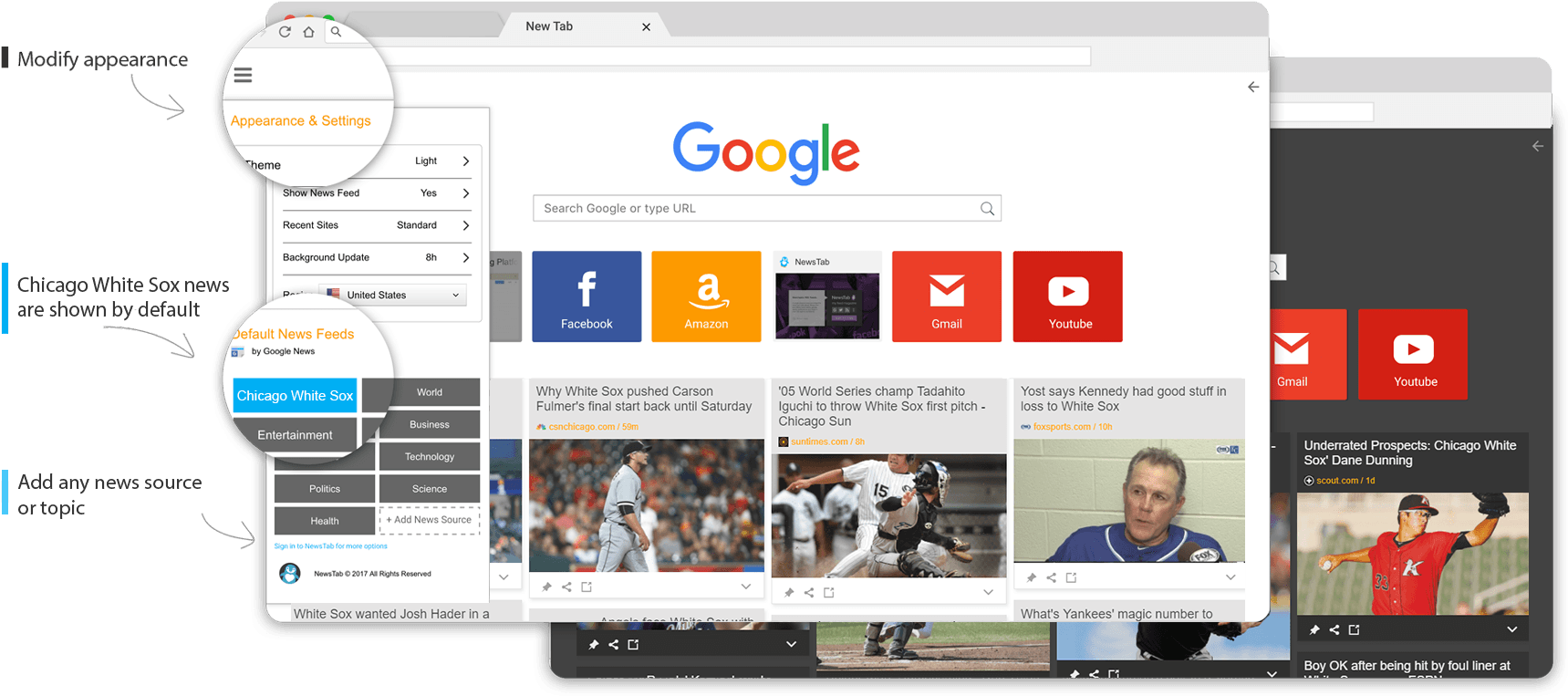Open the Facebook shortcut tile
Screen dimensions: 1568x696
(587, 296)
